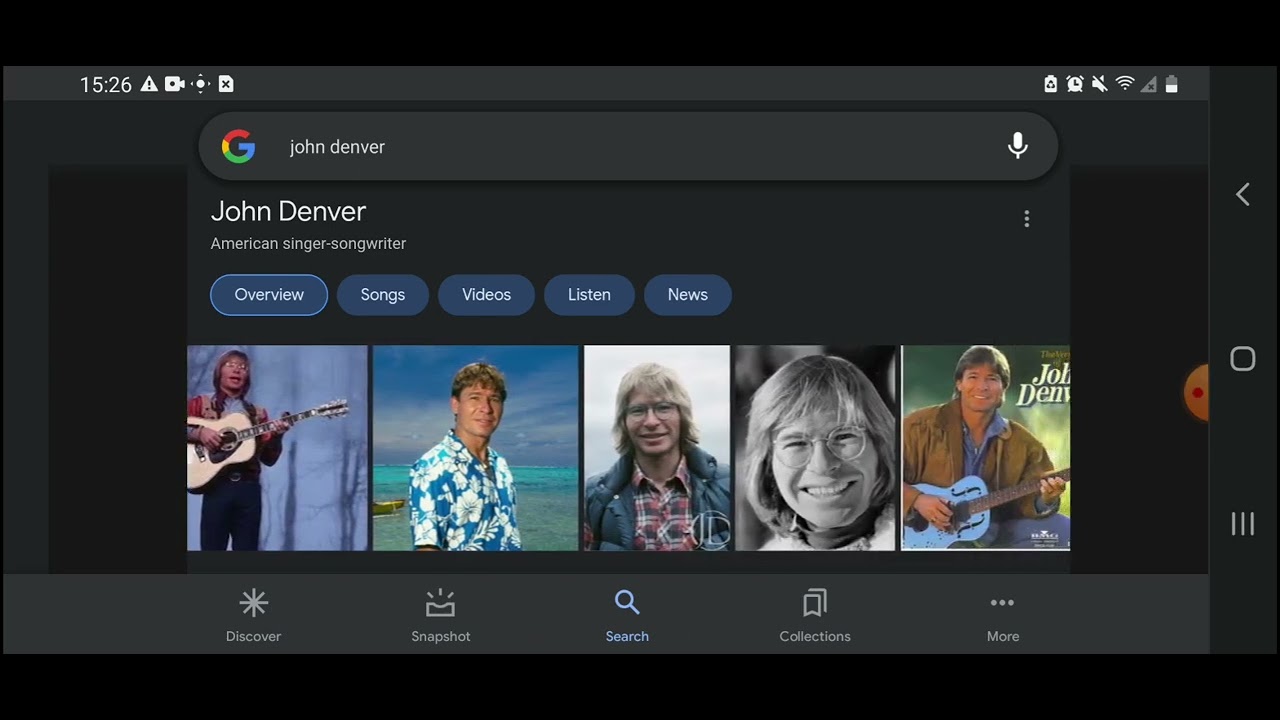Tap the alarm clock status icon
Image resolution: width=1280 pixels, height=720 pixels.
tap(1075, 84)
